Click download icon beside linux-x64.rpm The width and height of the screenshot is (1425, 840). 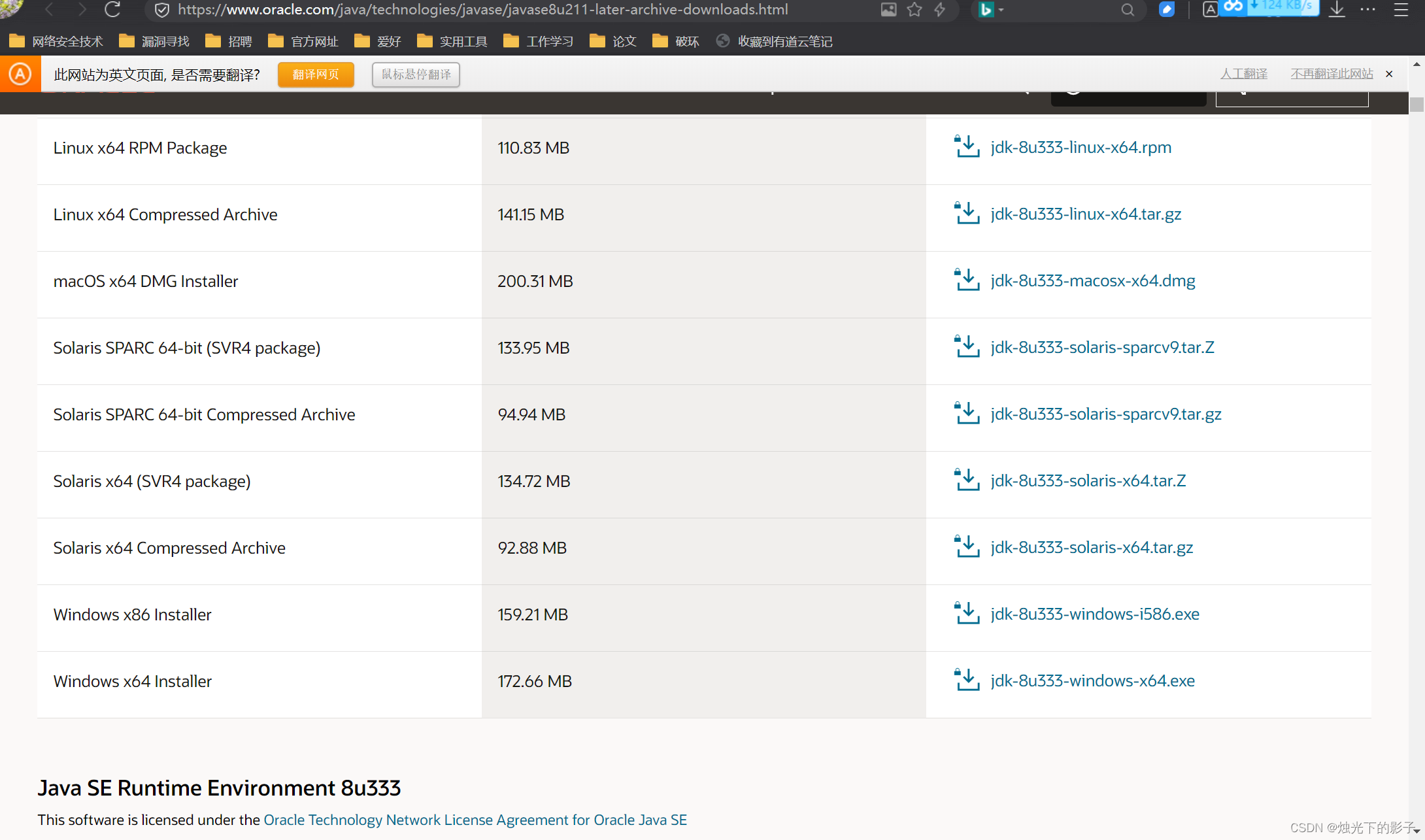pyautogui.click(x=967, y=146)
